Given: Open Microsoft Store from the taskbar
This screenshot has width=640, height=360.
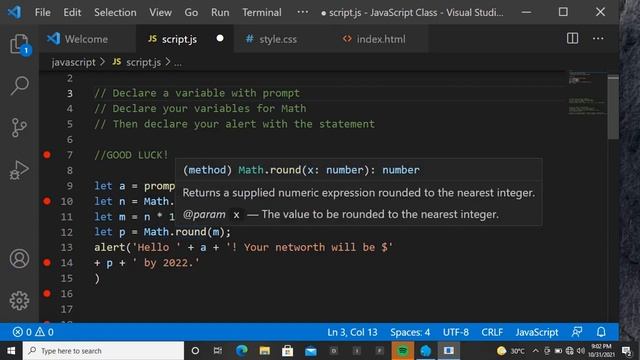Looking at the screenshot, I should point(287,351).
